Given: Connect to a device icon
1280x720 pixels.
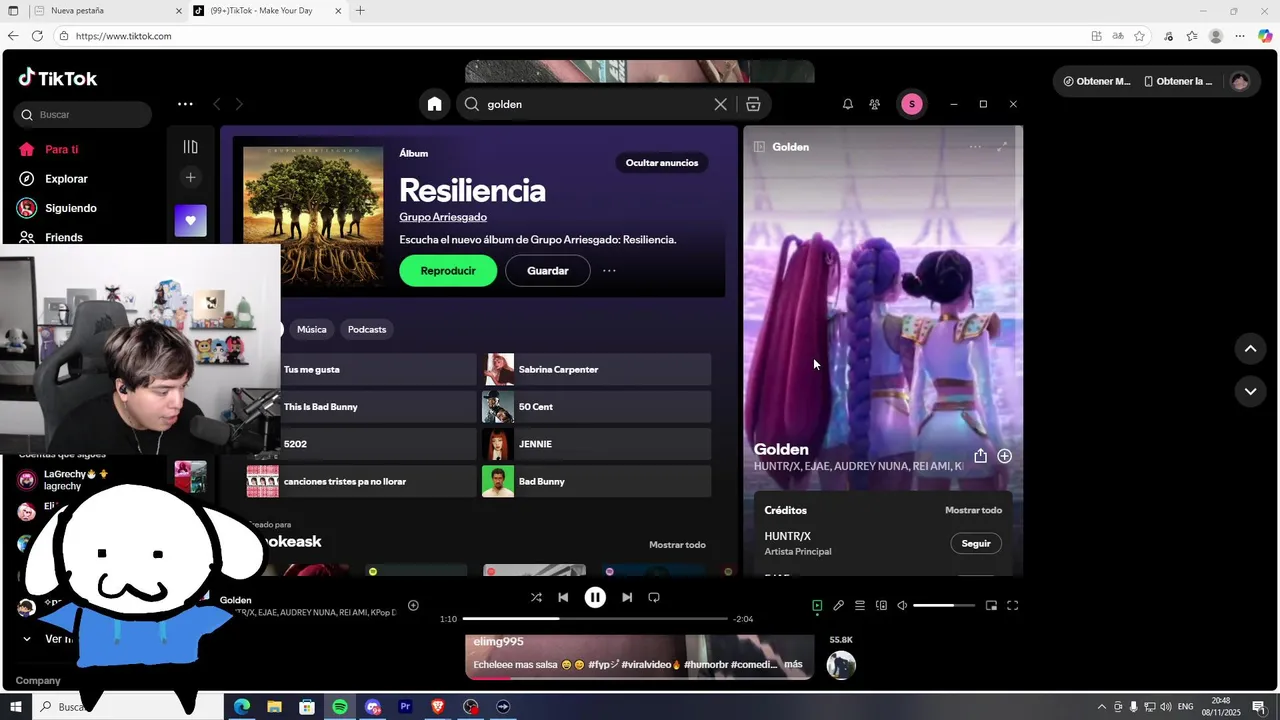Looking at the screenshot, I should [x=881, y=605].
